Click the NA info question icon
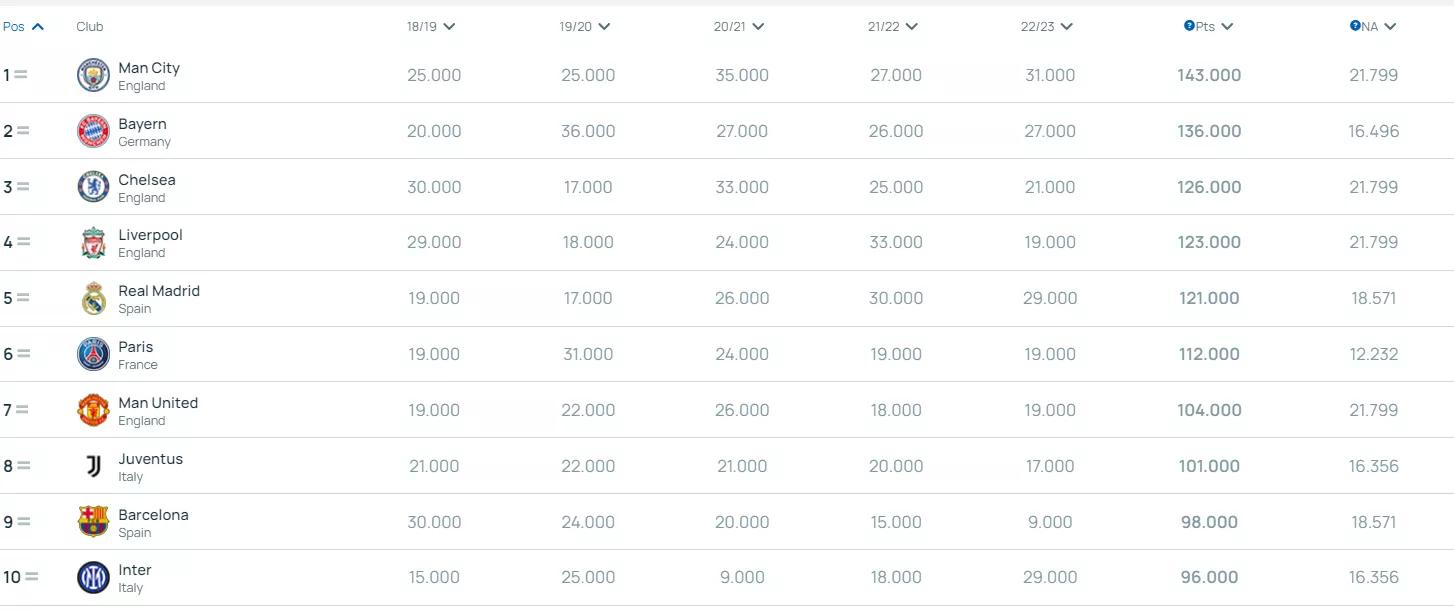This screenshot has width=1454, height=612. [x=1355, y=26]
